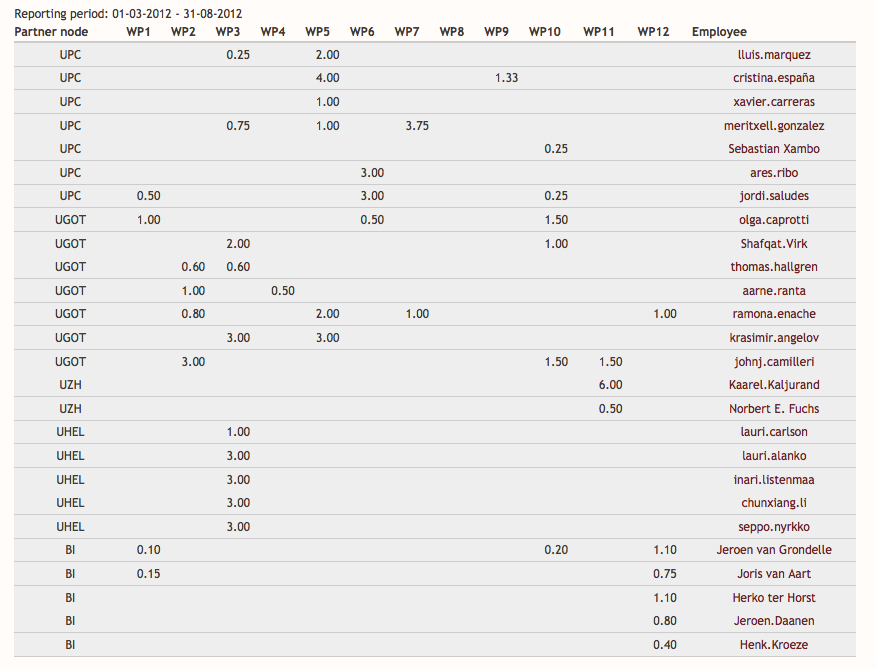
Task: Open jordi.saludes employee link
Action: pos(774,196)
